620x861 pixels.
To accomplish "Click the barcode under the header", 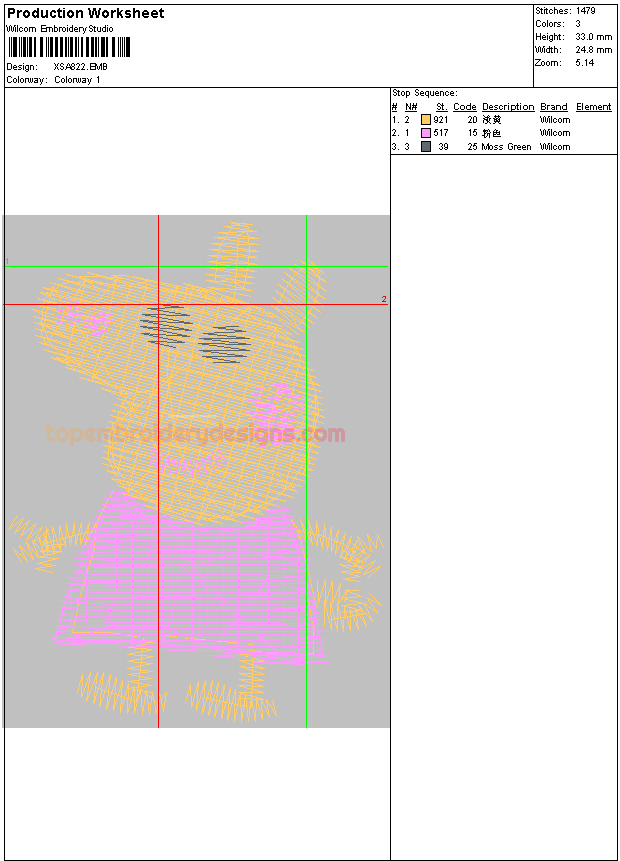I will (x=69, y=47).
